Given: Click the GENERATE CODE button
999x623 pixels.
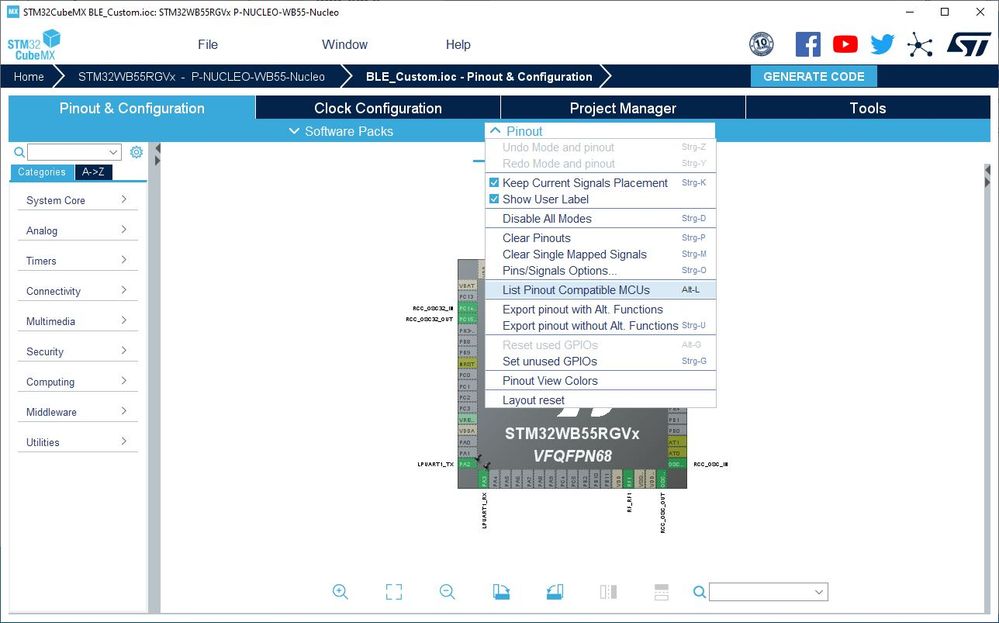Looking at the screenshot, I should [814, 76].
